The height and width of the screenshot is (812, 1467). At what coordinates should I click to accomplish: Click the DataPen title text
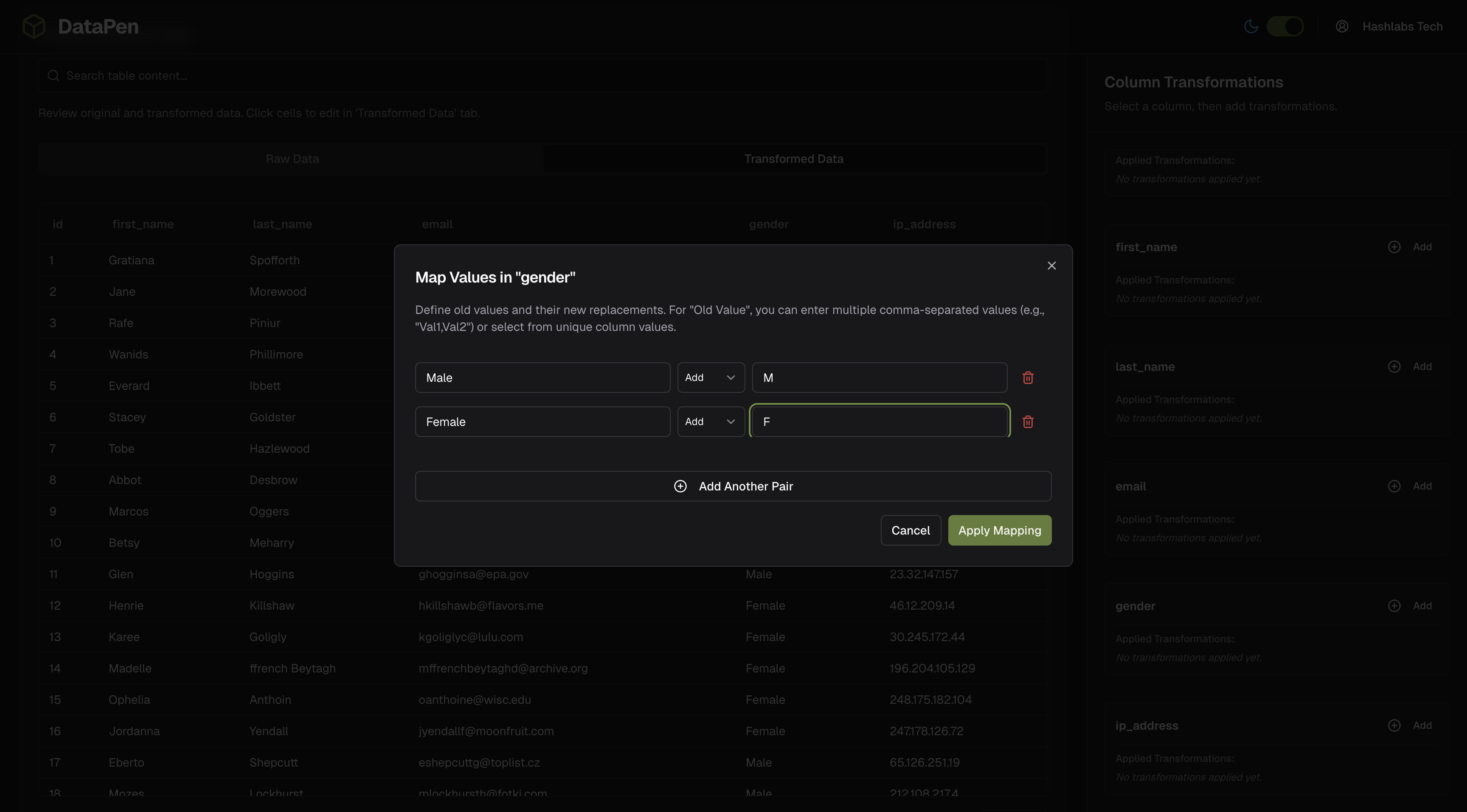pos(98,26)
